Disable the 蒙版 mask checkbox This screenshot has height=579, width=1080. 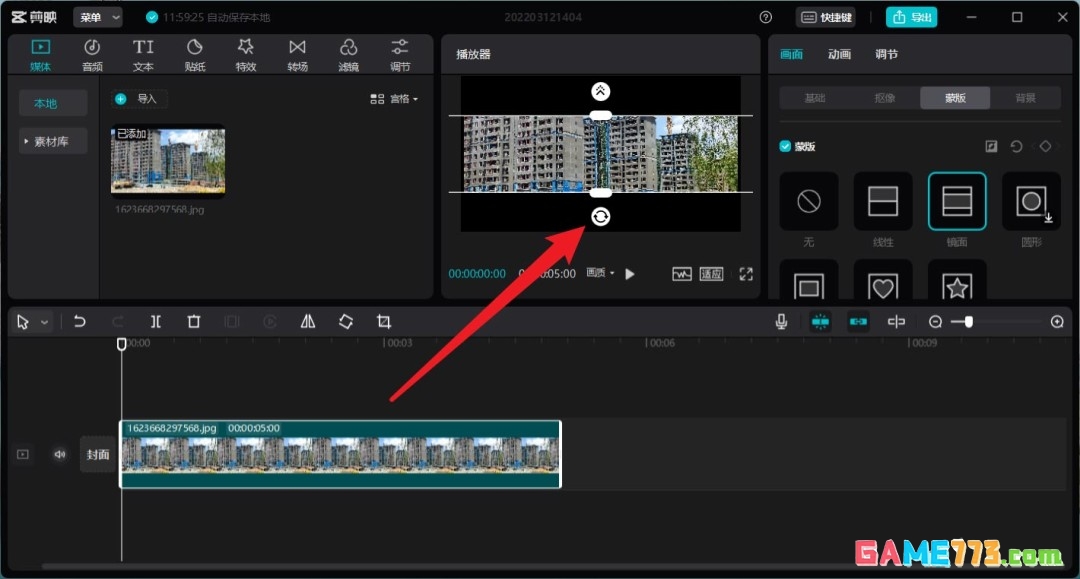(x=785, y=145)
